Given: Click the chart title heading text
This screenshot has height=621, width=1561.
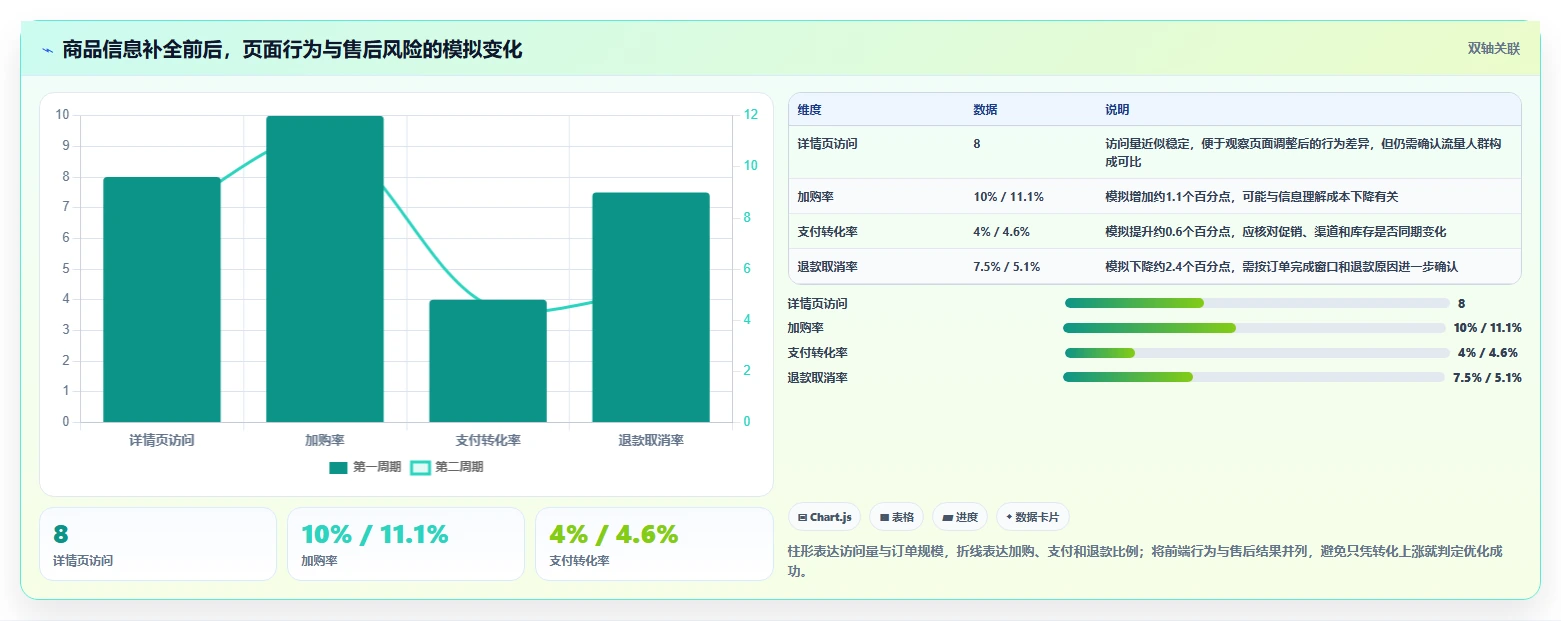Looking at the screenshot, I should (x=292, y=49).
